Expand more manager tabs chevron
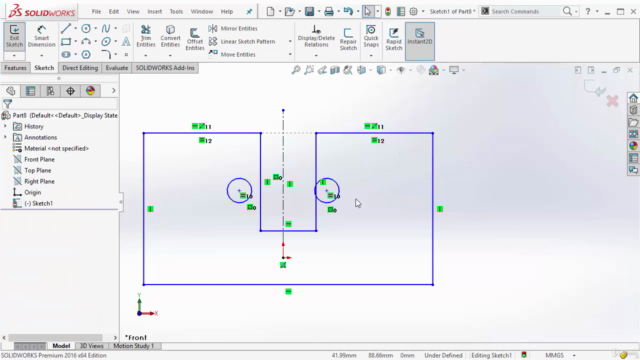 (x=113, y=91)
